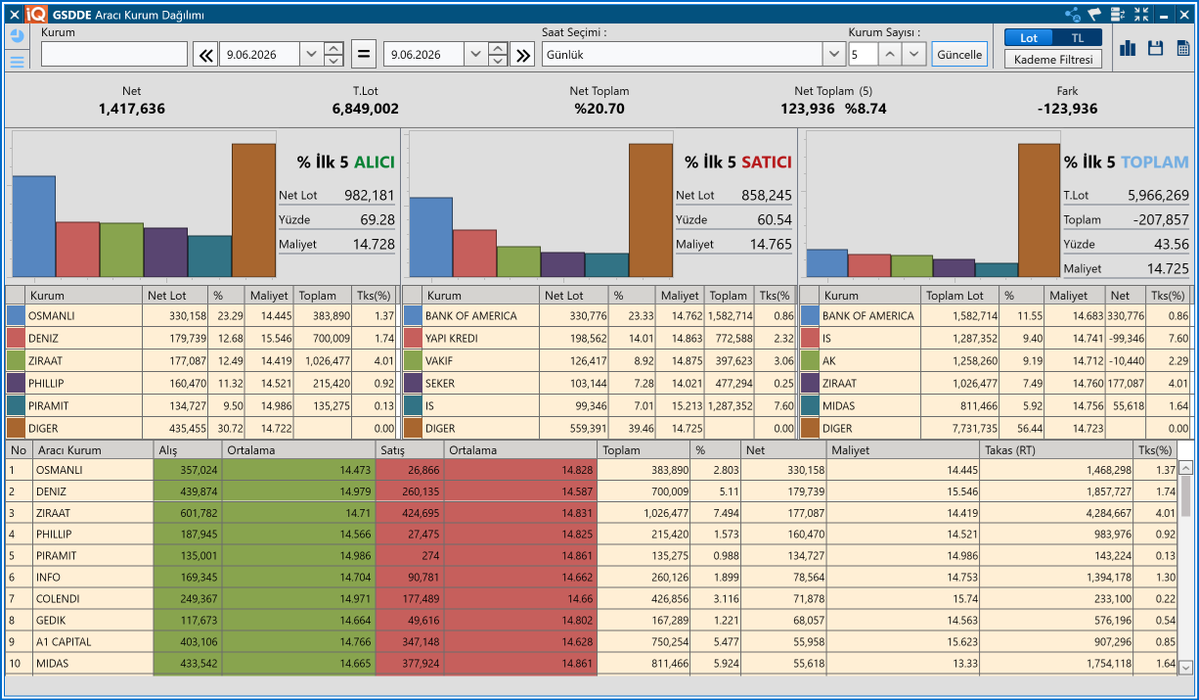Click T.Lot value 6,849,002
1199x700 pixels.
(x=366, y=109)
